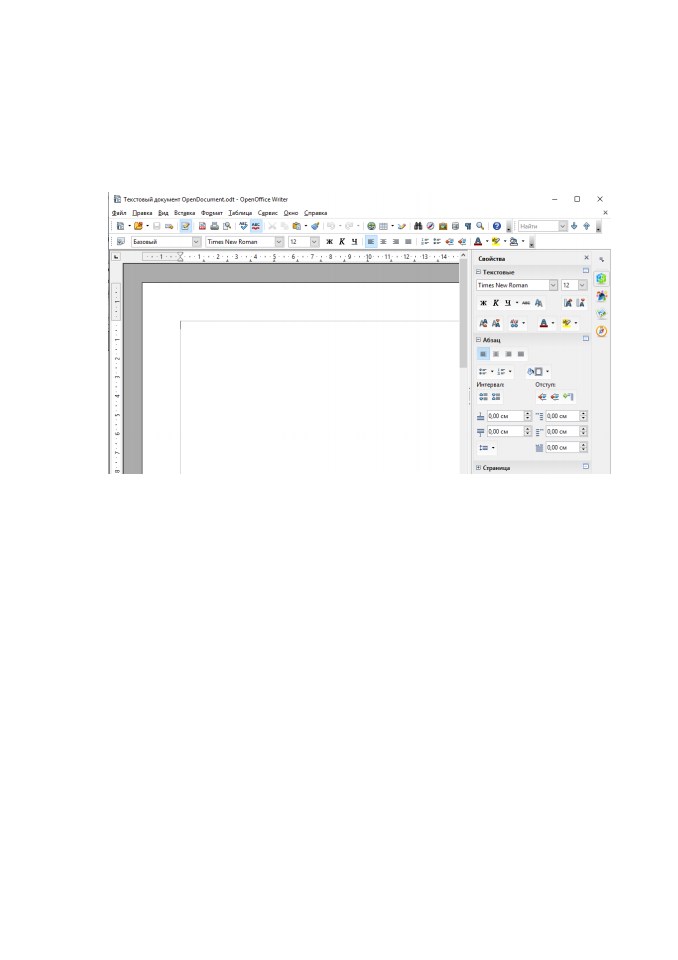Image resolution: width=678 pixels, height=960 pixels.
Task: Select the Format Paintbrush icon
Action: click(x=315, y=227)
